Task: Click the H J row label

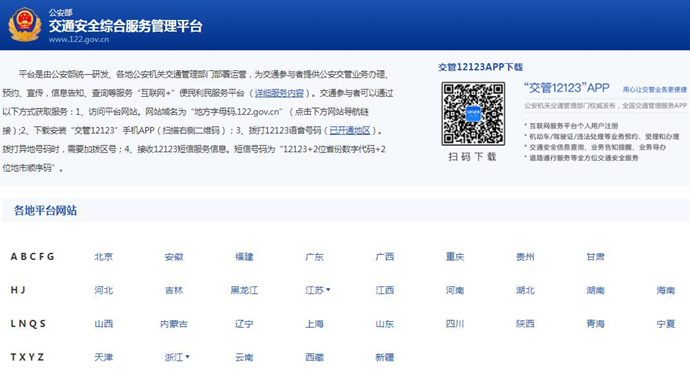Action: [18, 290]
